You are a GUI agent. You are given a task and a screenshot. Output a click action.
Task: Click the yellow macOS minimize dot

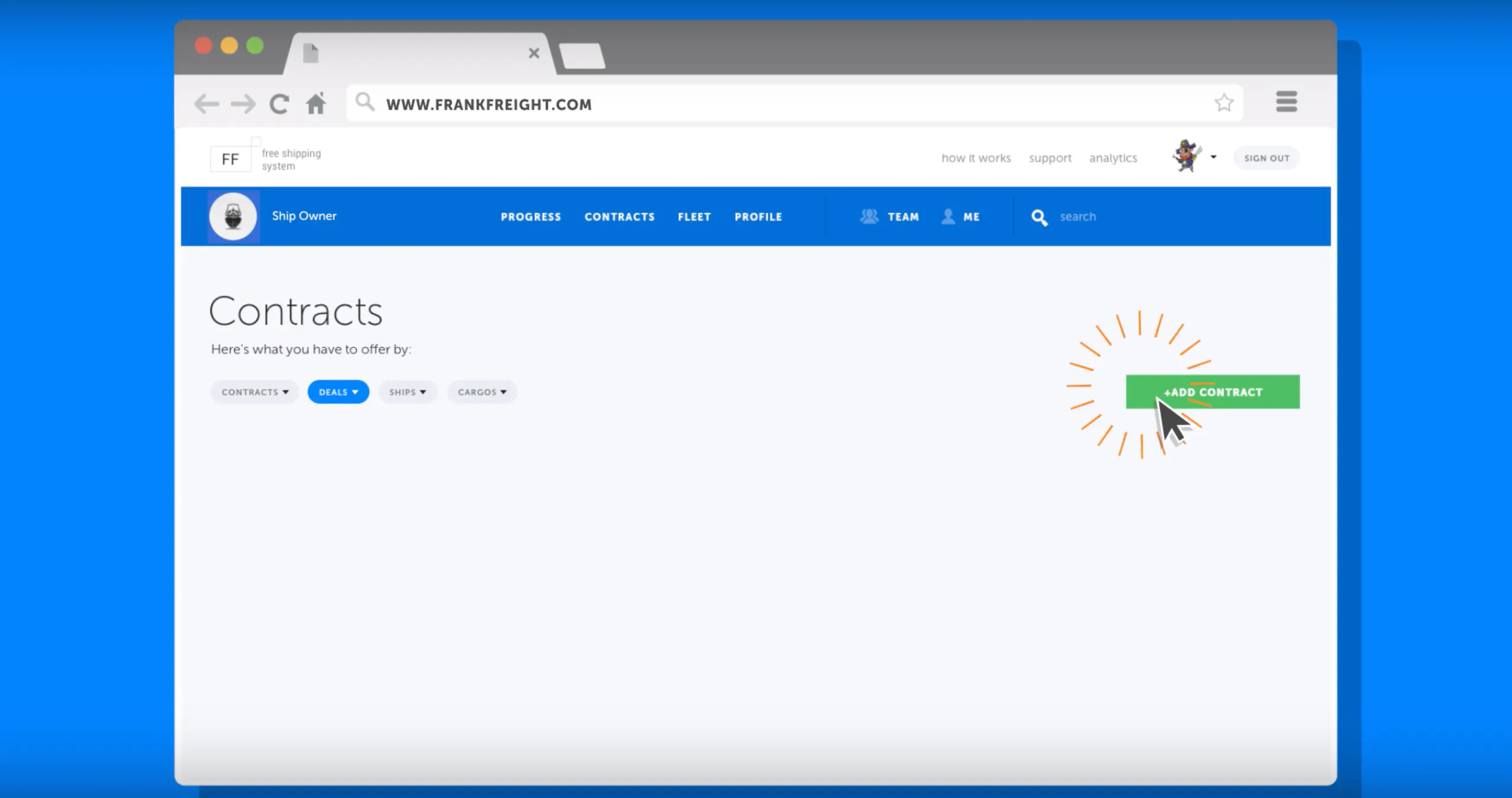[x=229, y=45]
